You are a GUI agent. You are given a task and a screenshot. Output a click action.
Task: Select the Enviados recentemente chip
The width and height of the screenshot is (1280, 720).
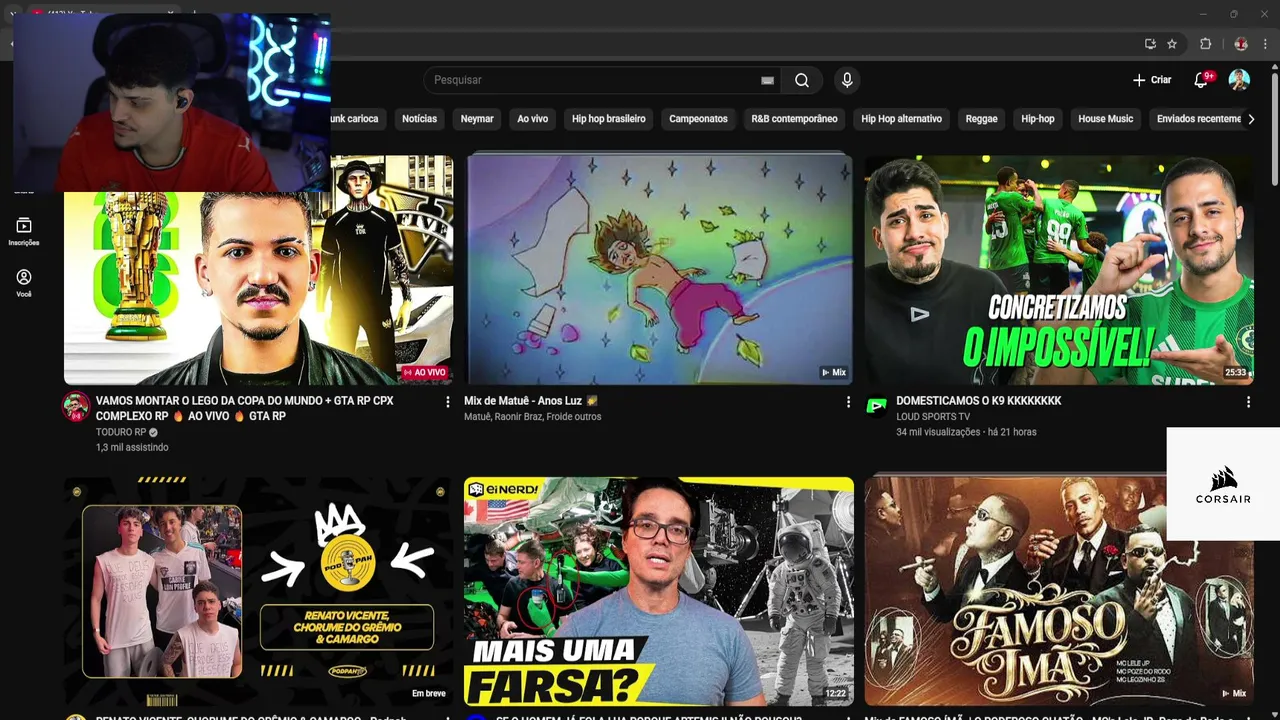[1198, 119]
